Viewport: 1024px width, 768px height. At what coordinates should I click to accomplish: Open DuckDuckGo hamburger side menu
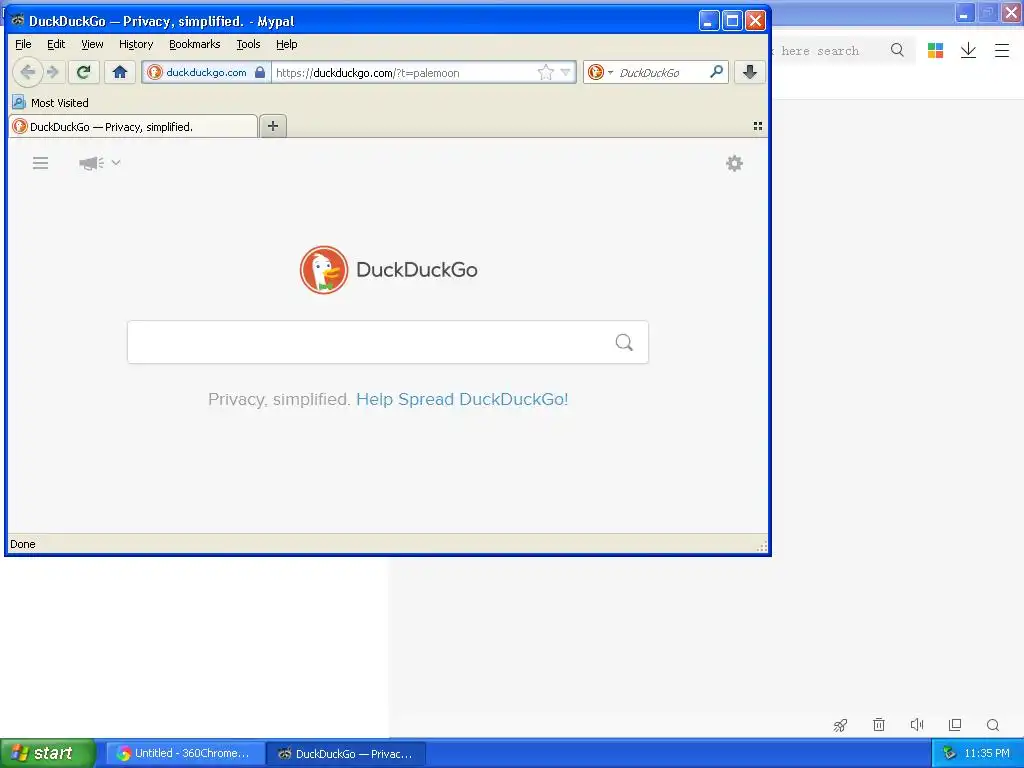40,163
